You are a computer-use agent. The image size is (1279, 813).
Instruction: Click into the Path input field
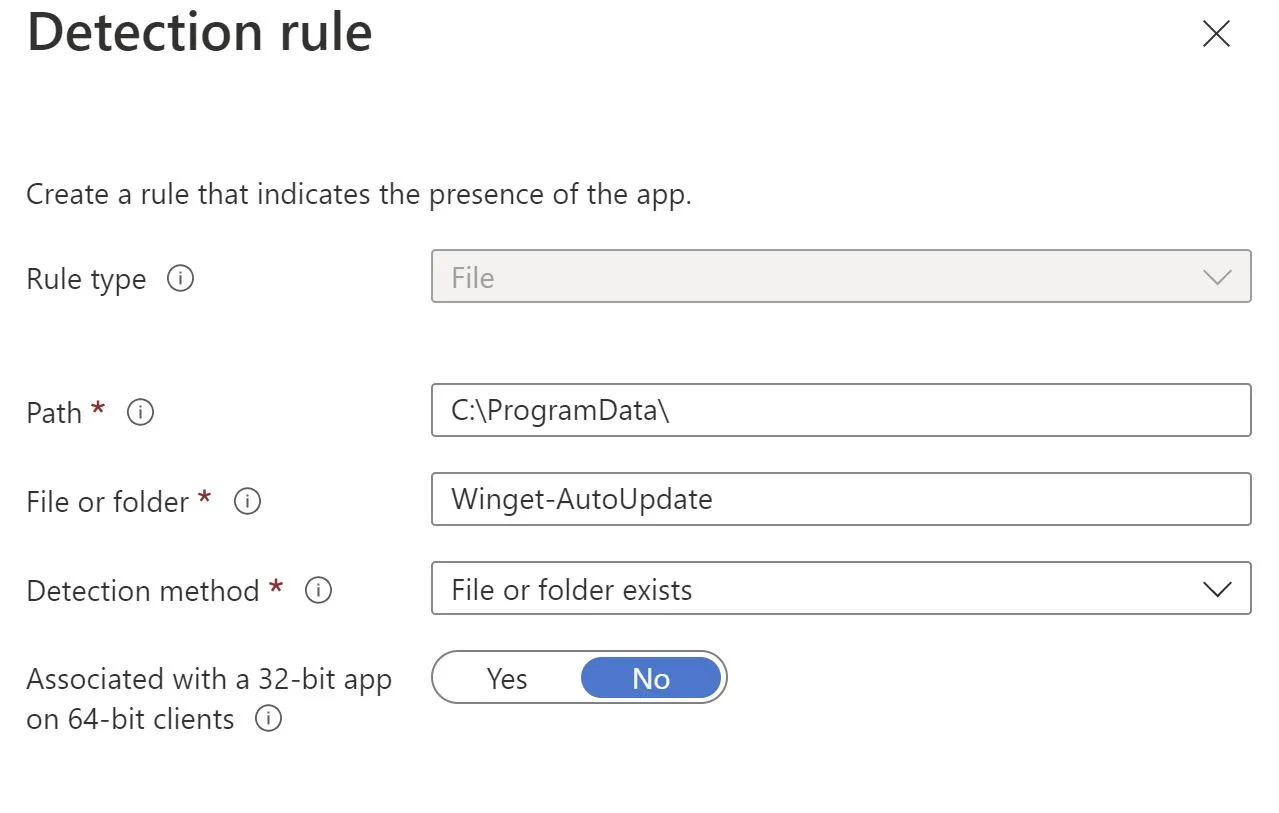click(841, 410)
